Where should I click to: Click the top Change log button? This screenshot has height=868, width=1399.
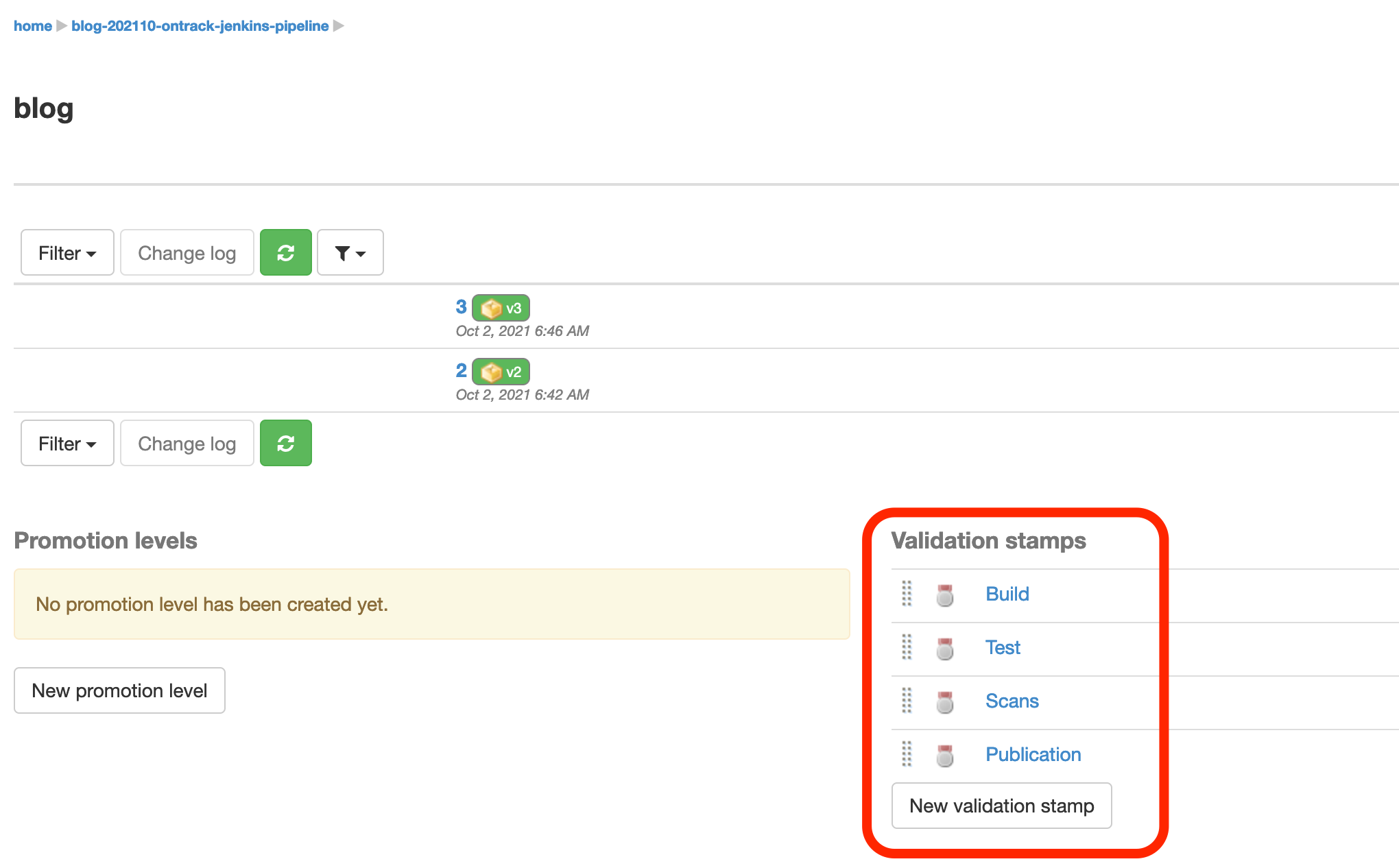[187, 253]
